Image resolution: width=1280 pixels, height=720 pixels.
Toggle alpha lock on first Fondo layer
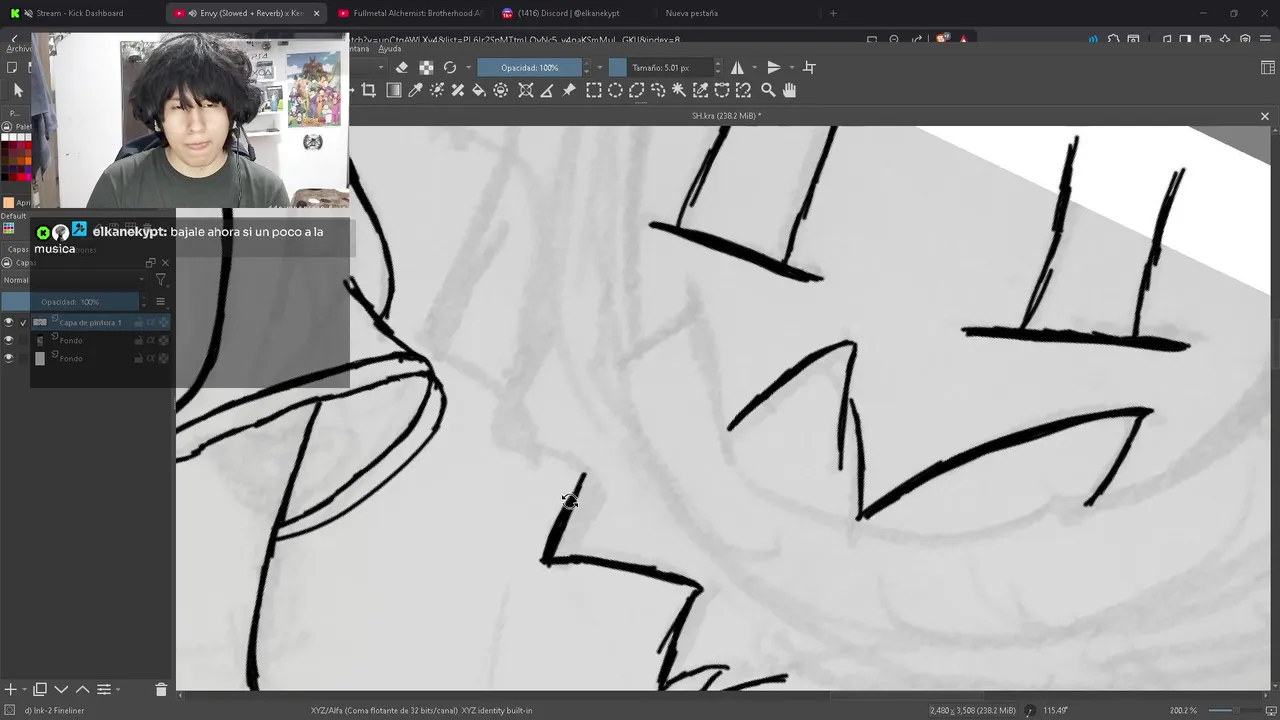tap(163, 340)
